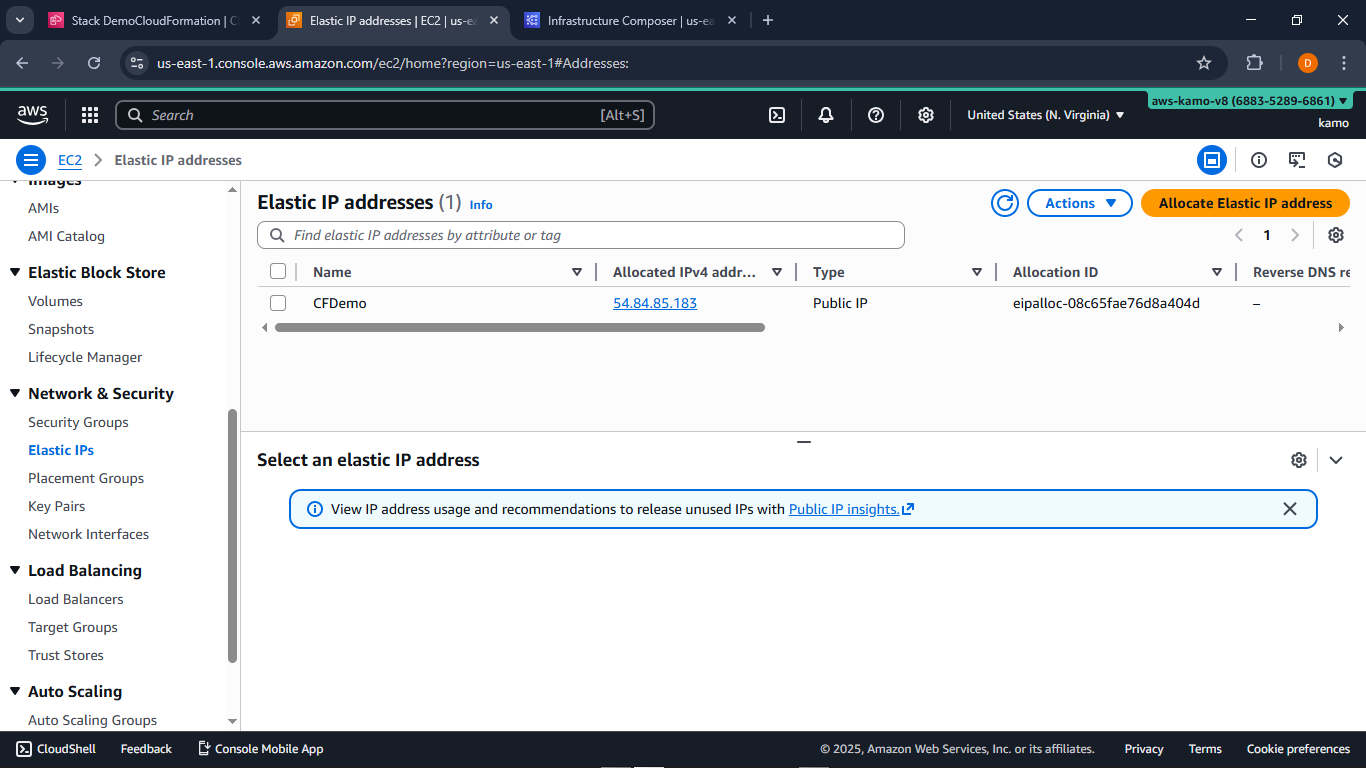
Task: Open the notifications bell
Action: (x=826, y=115)
